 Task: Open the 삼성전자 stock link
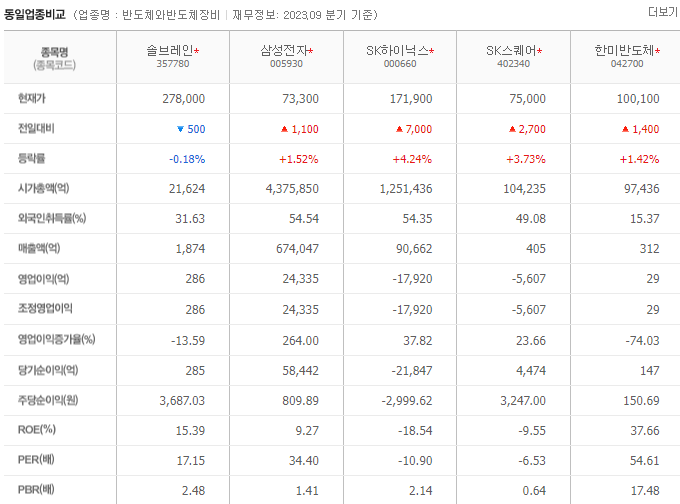[x=284, y=51]
